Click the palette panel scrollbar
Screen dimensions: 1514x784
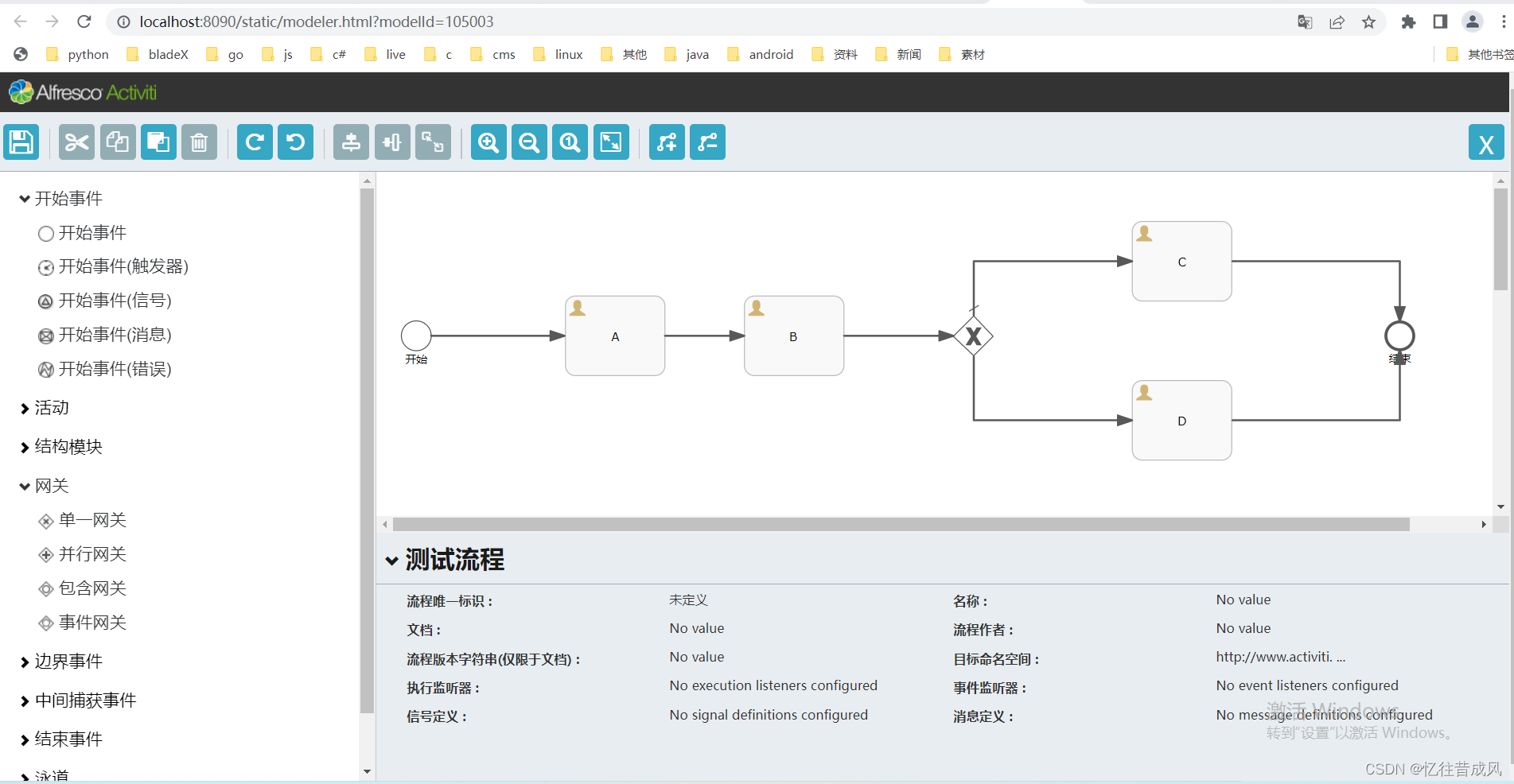(x=367, y=450)
